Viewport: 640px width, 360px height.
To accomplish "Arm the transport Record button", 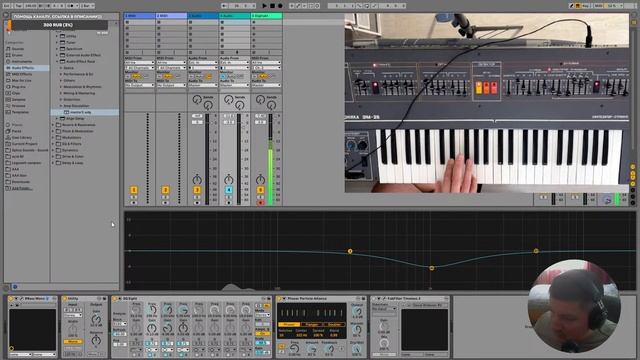I will point(280,6).
